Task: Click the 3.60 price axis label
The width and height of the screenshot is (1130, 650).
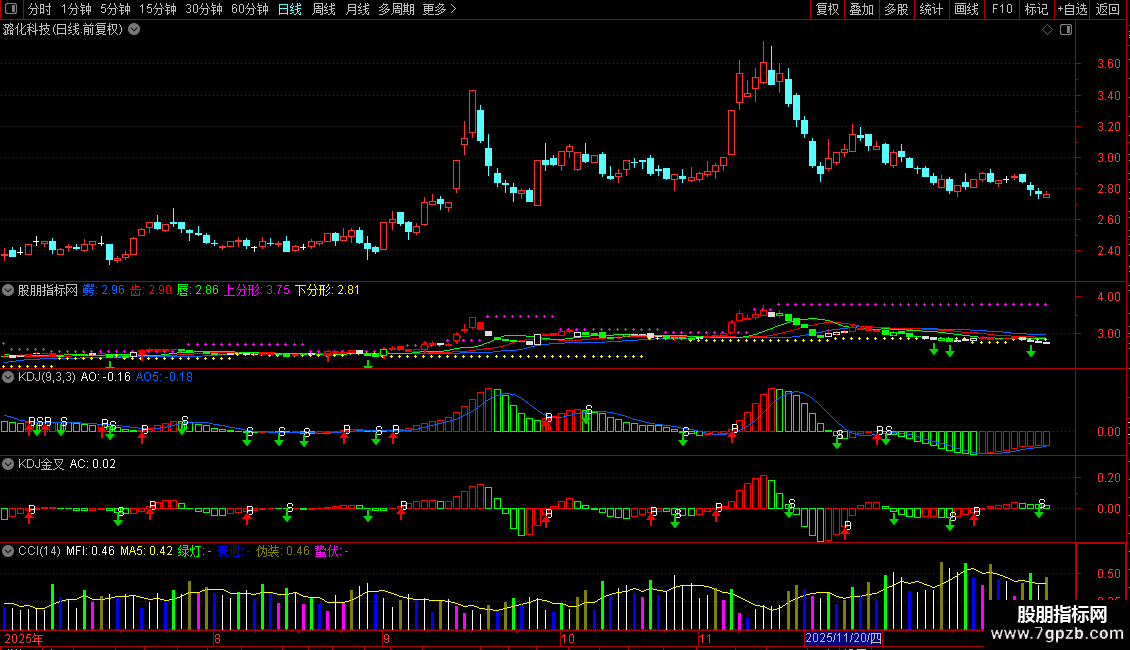Action: [x=1108, y=64]
